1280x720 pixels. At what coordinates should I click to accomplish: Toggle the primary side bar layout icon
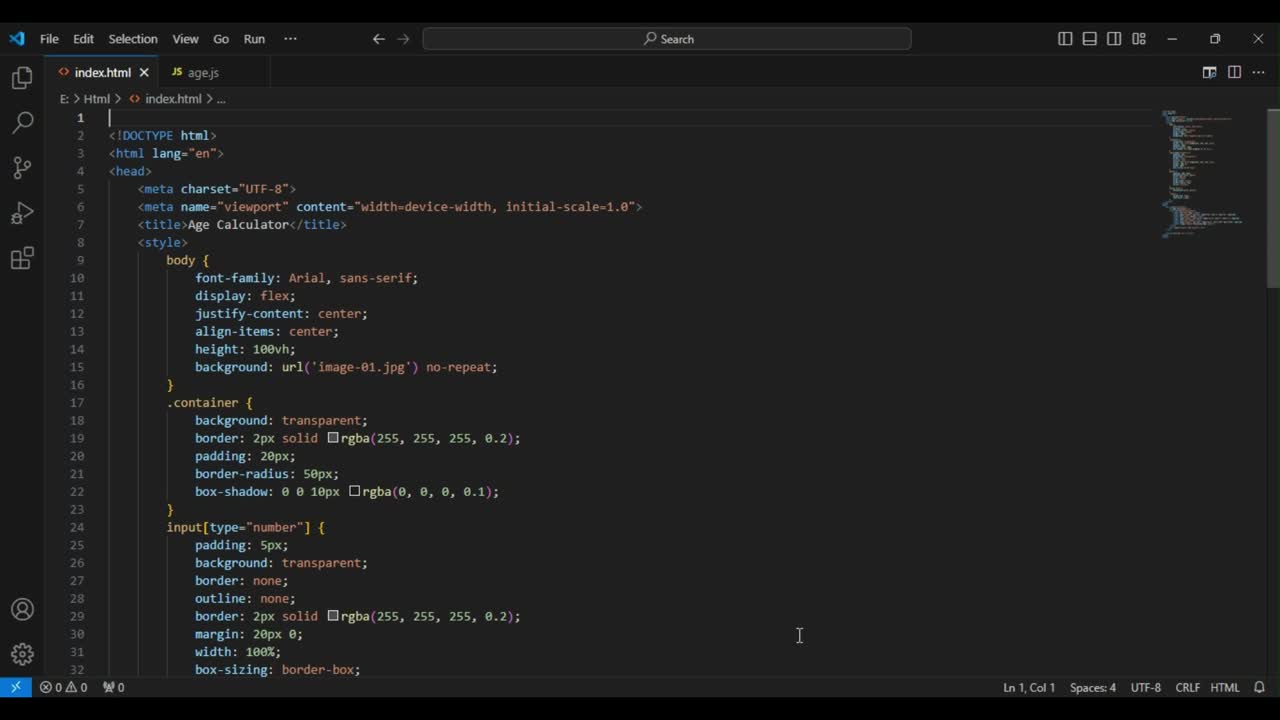[x=1065, y=39]
